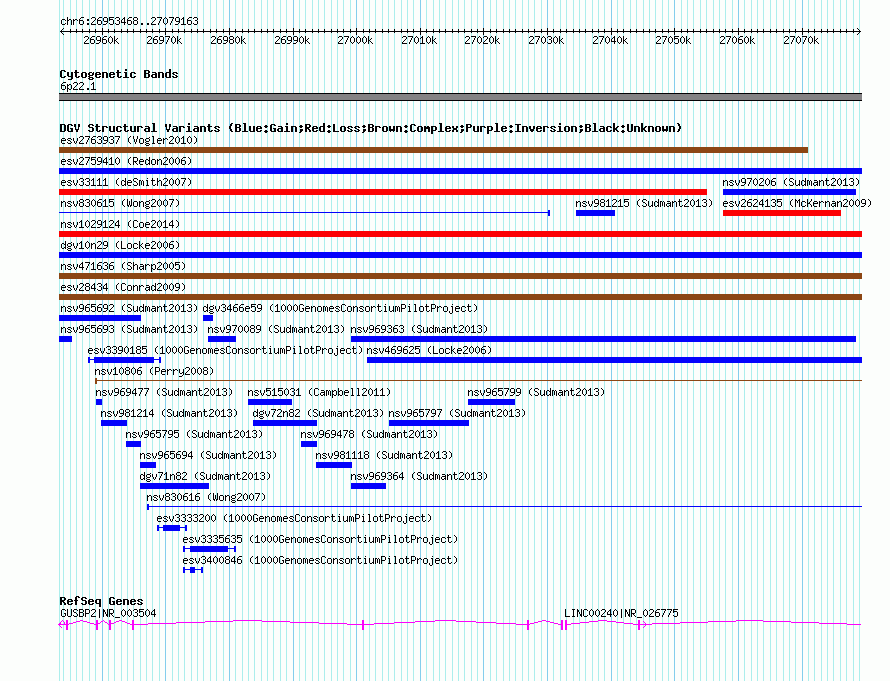The width and height of the screenshot is (890, 681).
Task: Open nsv965694 (Sudmant2013) variant
Action: pyautogui.click(x=208, y=455)
